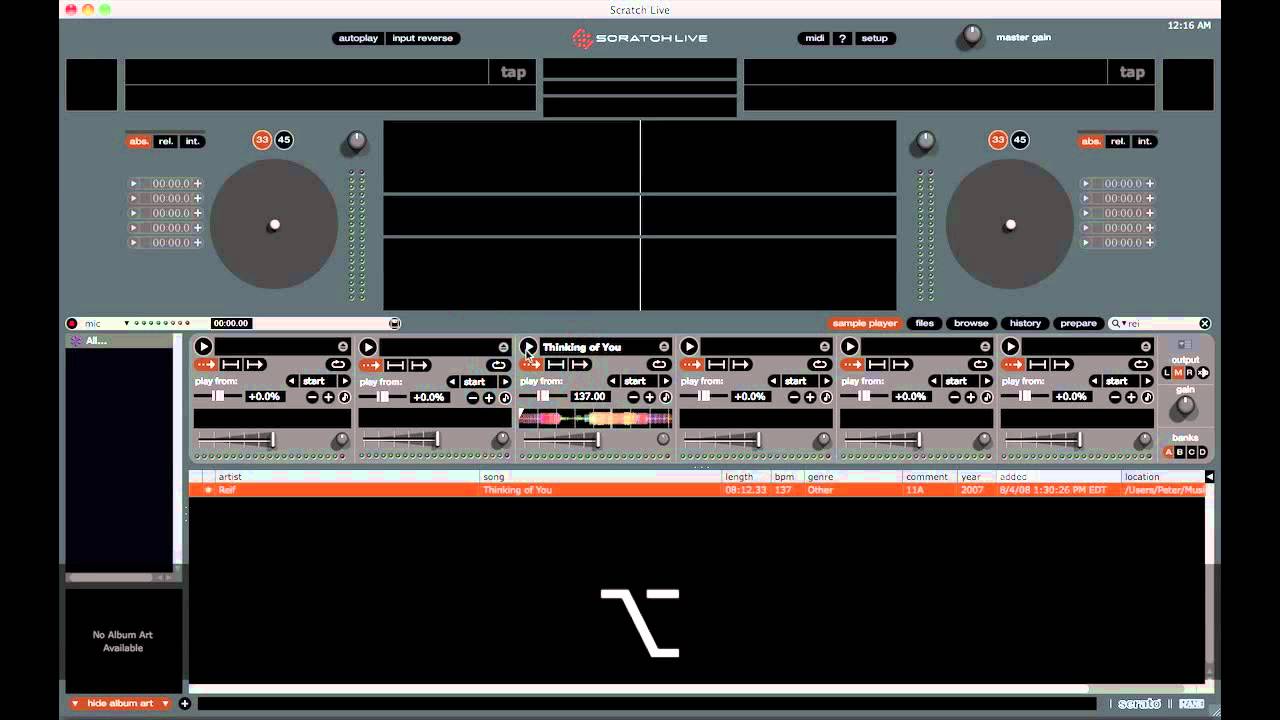Set left deck speed to 45 RPM
Screen dimensions: 1280x720
284,140
